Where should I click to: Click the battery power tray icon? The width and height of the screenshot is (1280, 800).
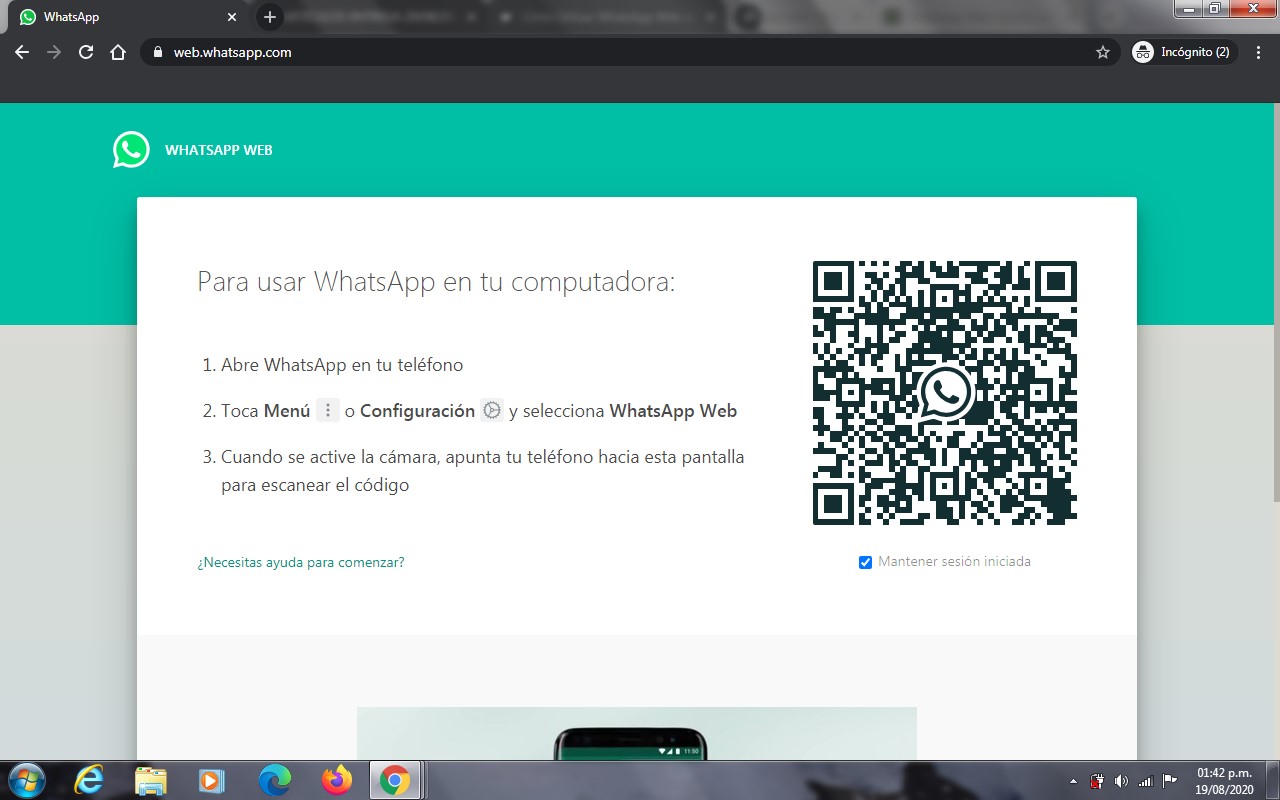tap(1097, 781)
